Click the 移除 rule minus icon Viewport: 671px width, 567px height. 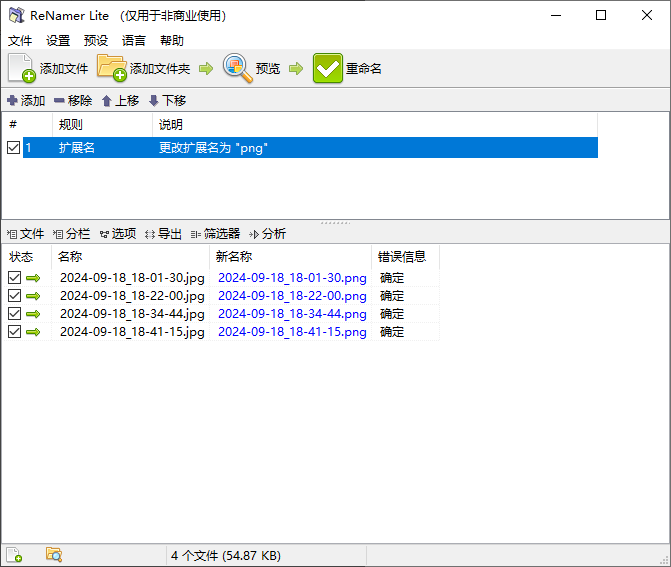59,101
